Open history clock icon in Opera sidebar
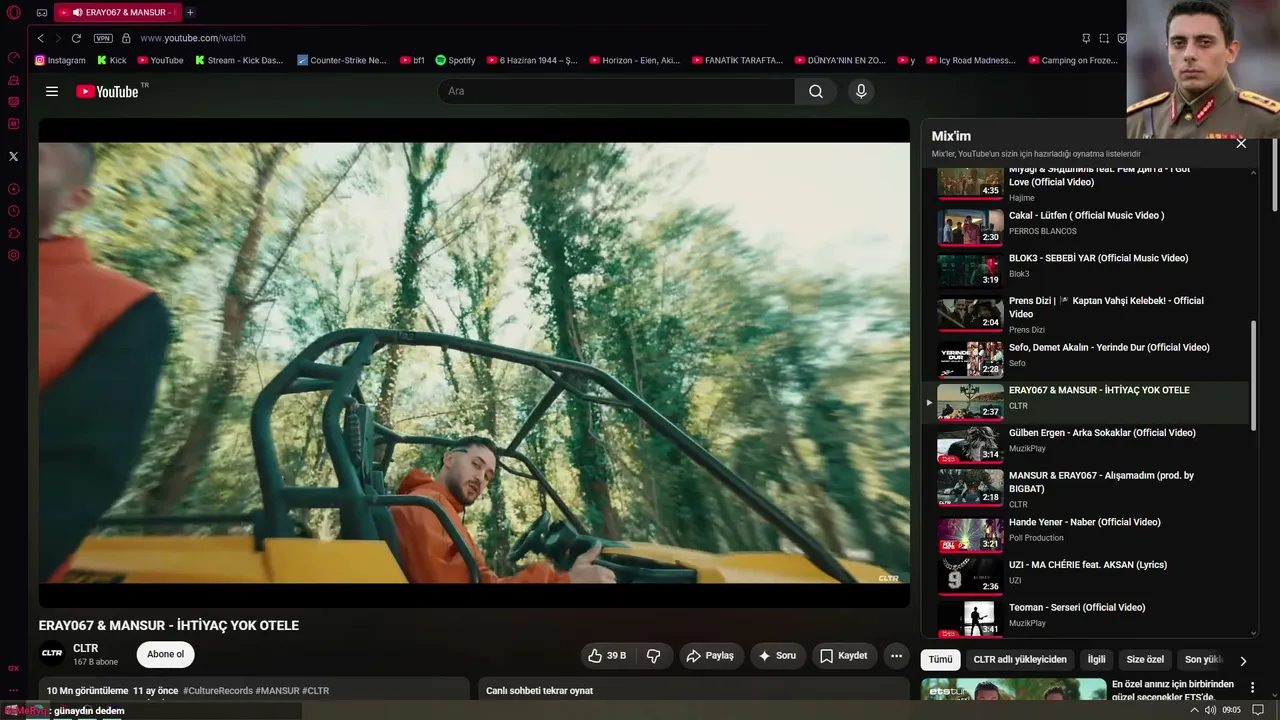The height and width of the screenshot is (720, 1280). 13,211
